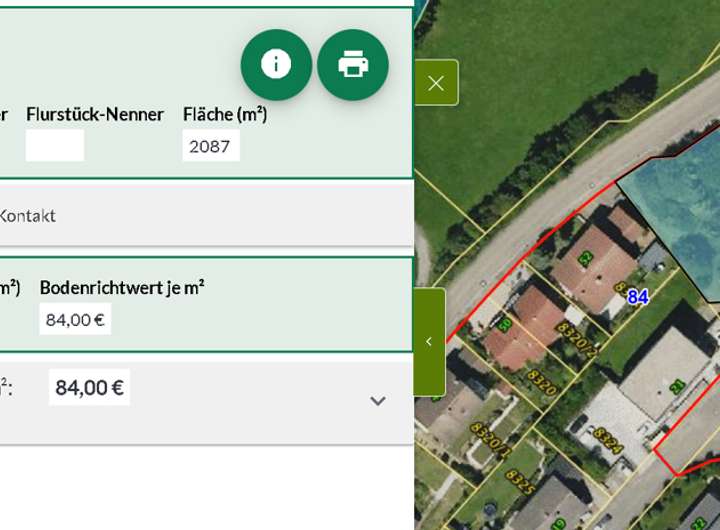
Task: Expand the 84,00 € summary row chevron
Action: (x=377, y=401)
